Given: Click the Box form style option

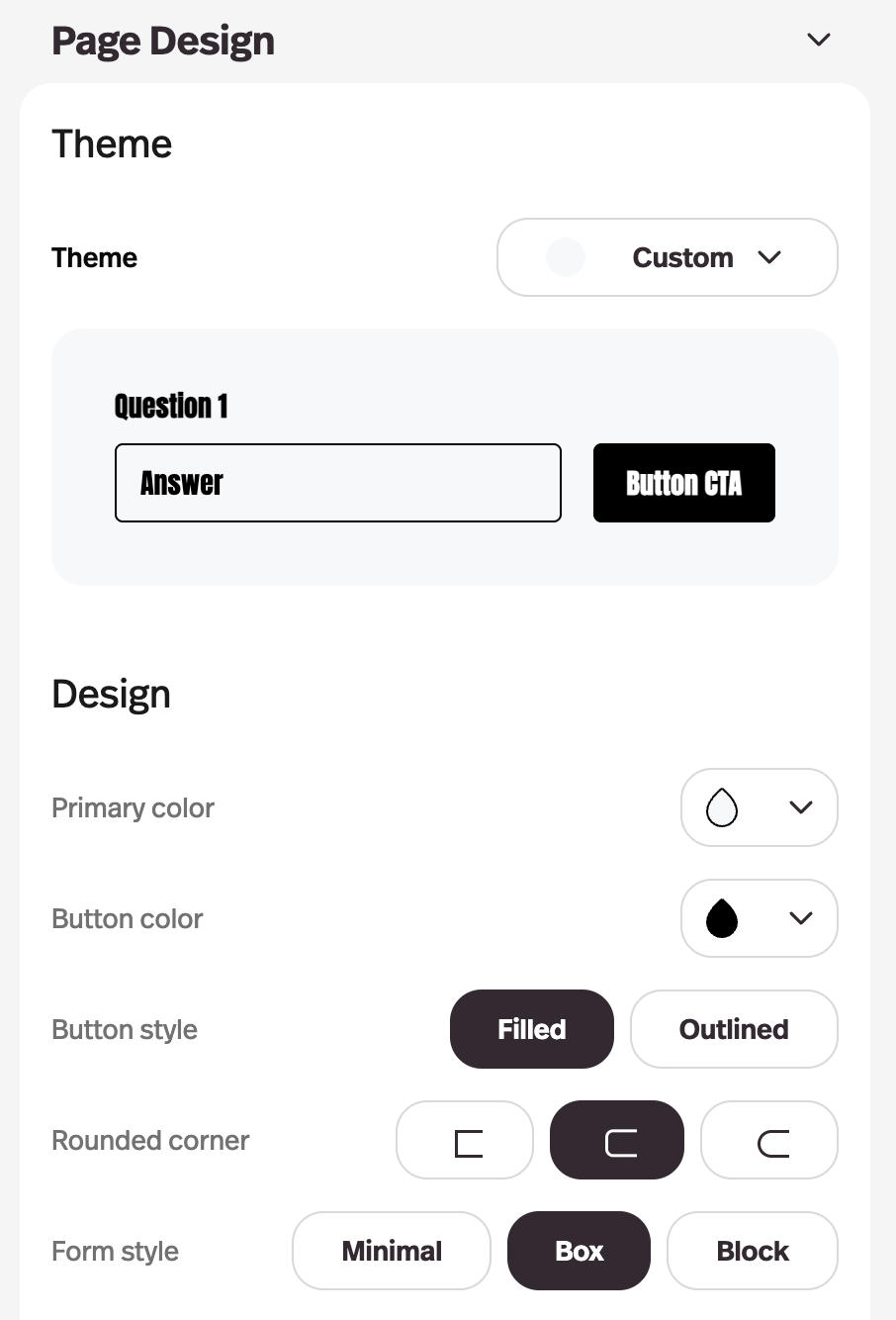Looking at the screenshot, I should 579,1251.
